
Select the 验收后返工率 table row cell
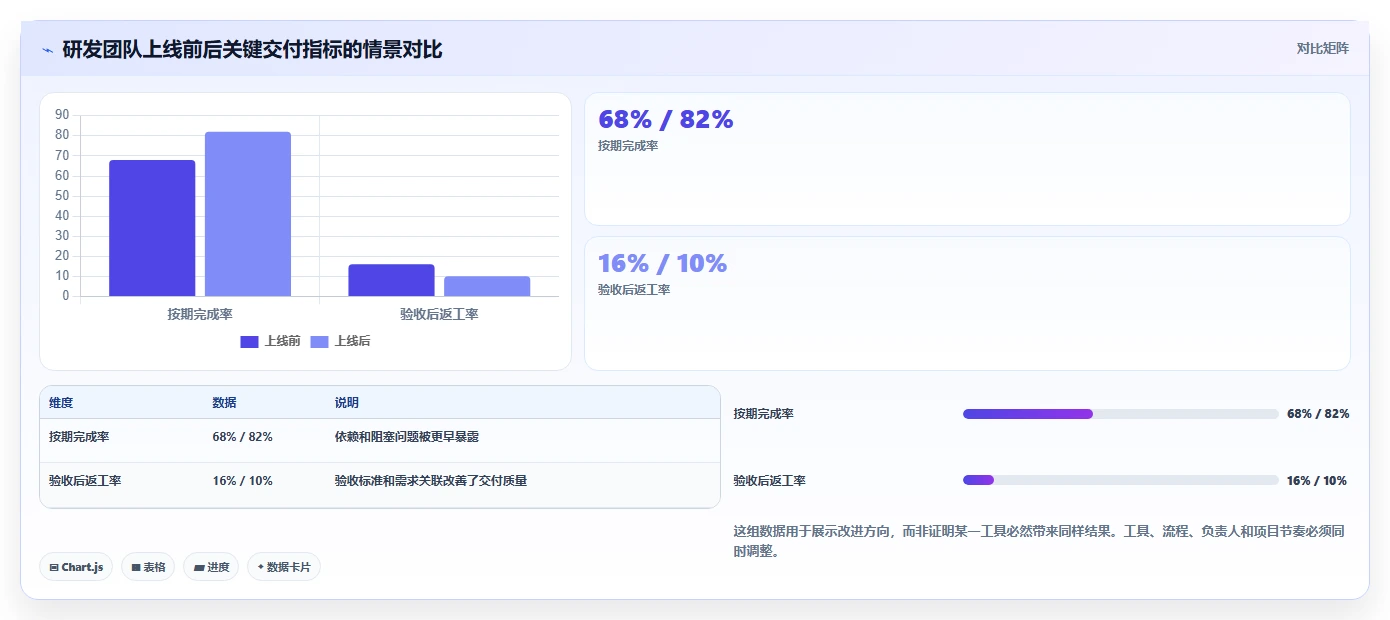(x=85, y=481)
